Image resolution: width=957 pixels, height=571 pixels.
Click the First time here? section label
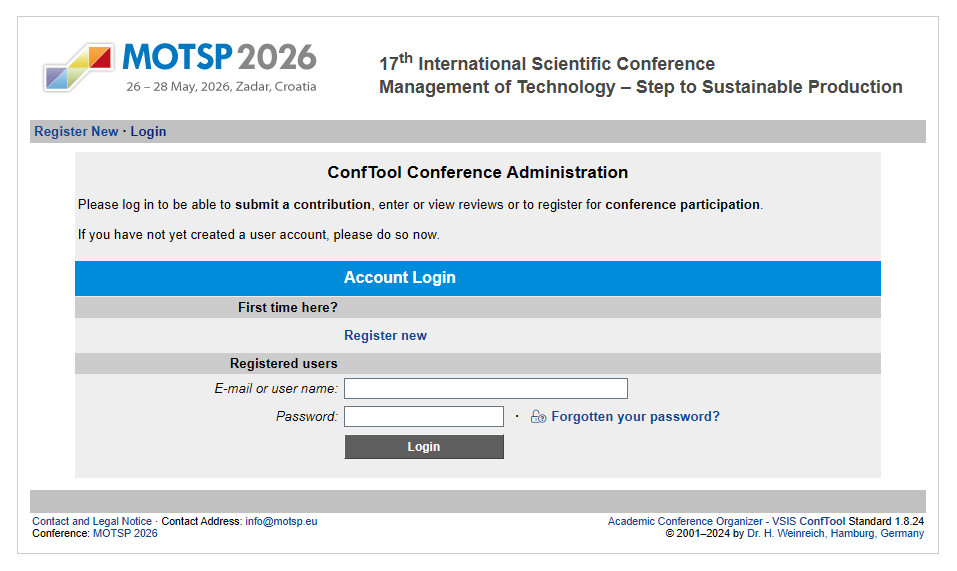287,308
